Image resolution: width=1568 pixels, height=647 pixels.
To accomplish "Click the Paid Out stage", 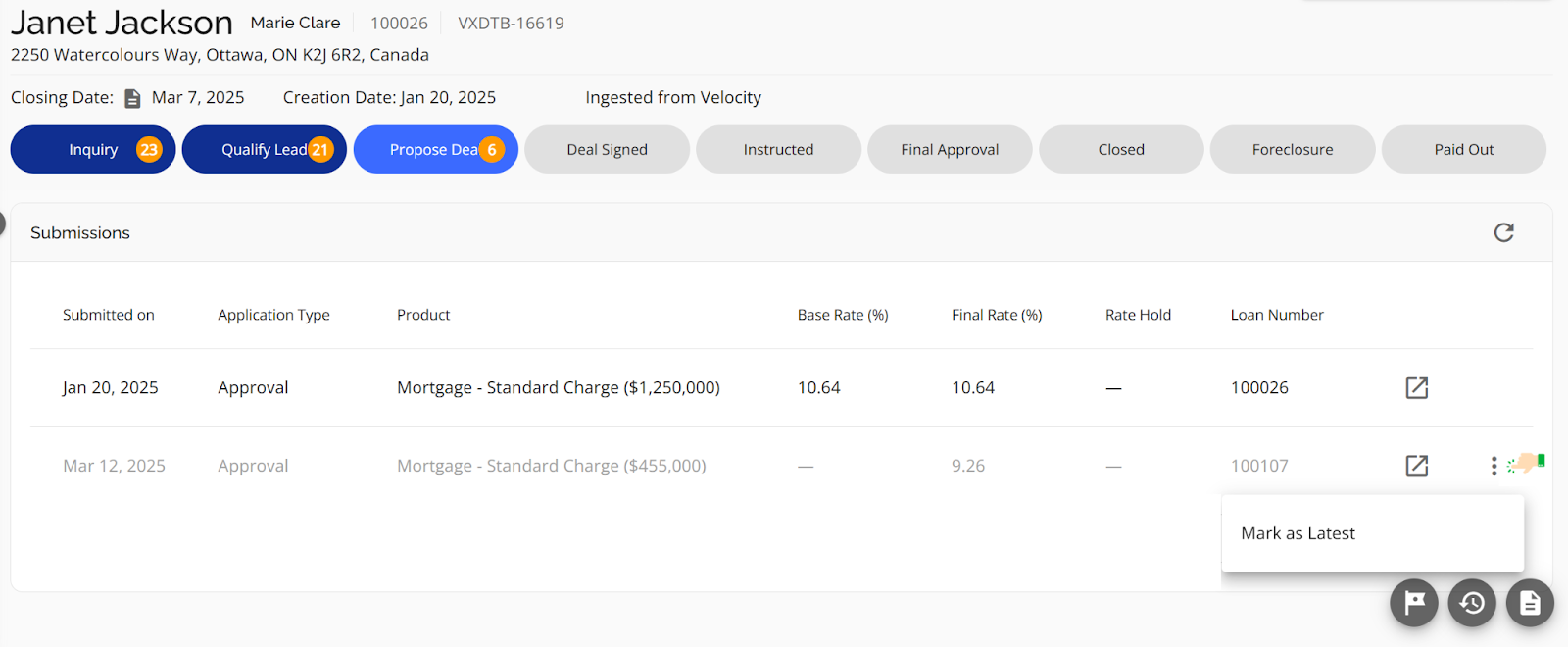I will coord(1463,149).
